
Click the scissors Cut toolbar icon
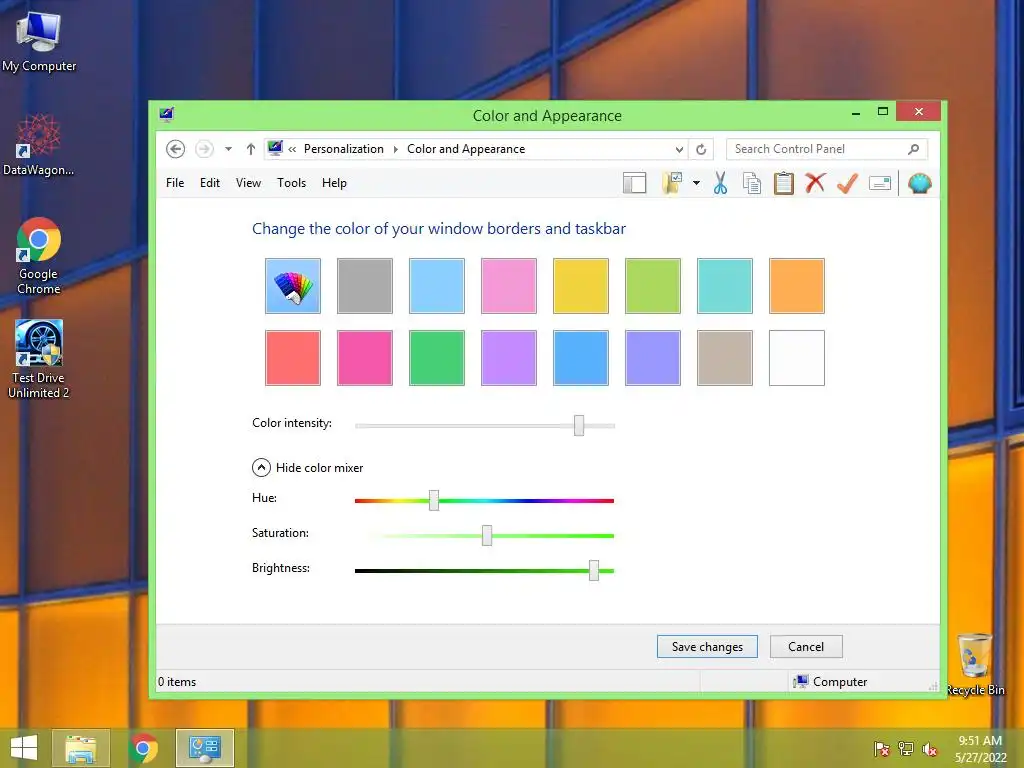(x=720, y=184)
